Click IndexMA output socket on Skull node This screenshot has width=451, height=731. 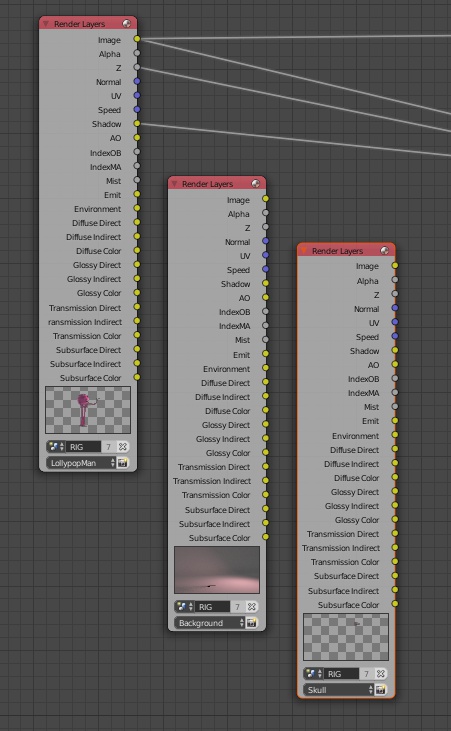pyautogui.click(x=395, y=392)
